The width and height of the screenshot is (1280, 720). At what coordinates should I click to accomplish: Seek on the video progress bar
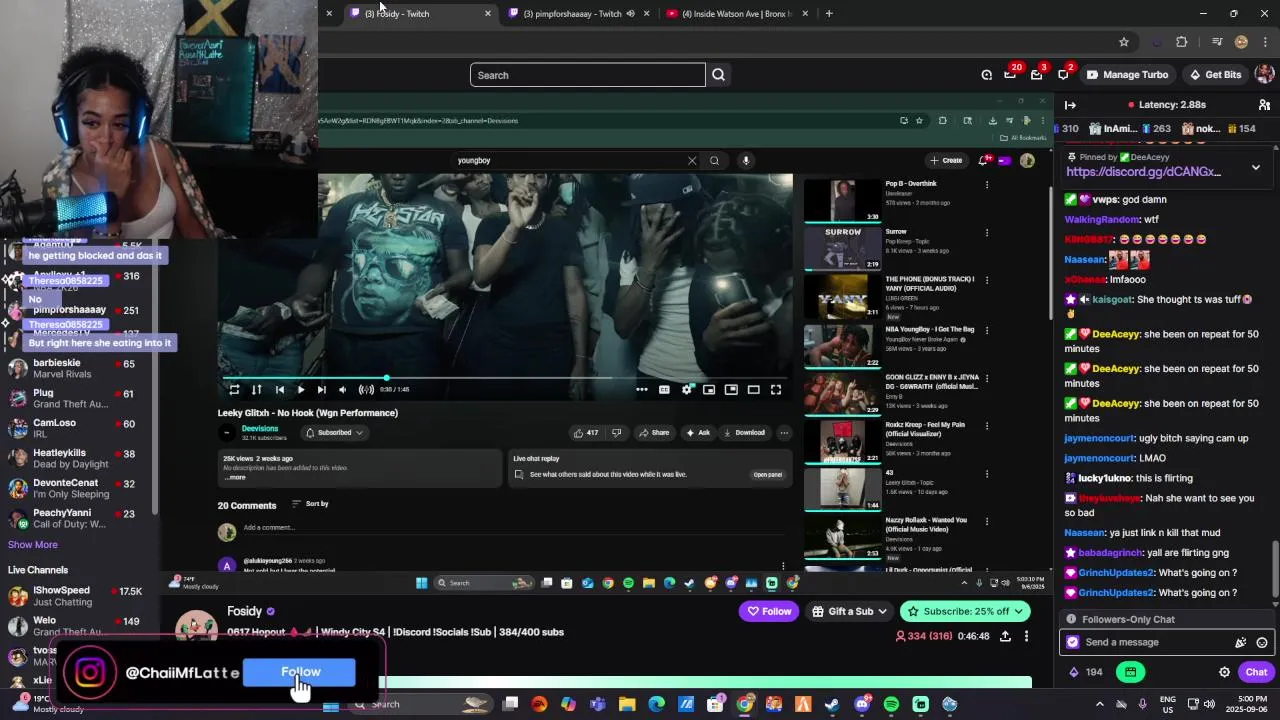505,378
